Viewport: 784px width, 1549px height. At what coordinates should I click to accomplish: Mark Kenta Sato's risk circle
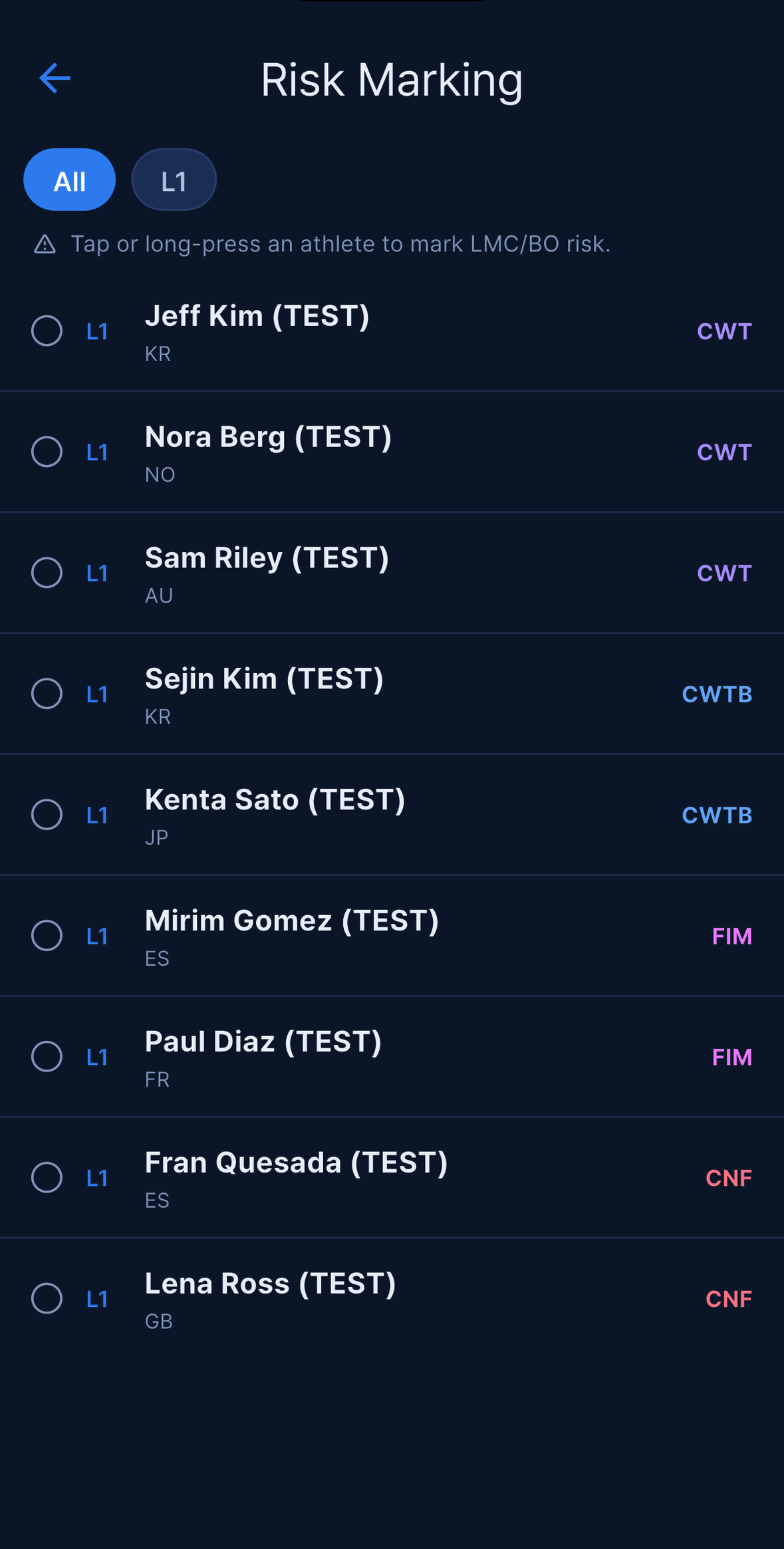pos(47,815)
